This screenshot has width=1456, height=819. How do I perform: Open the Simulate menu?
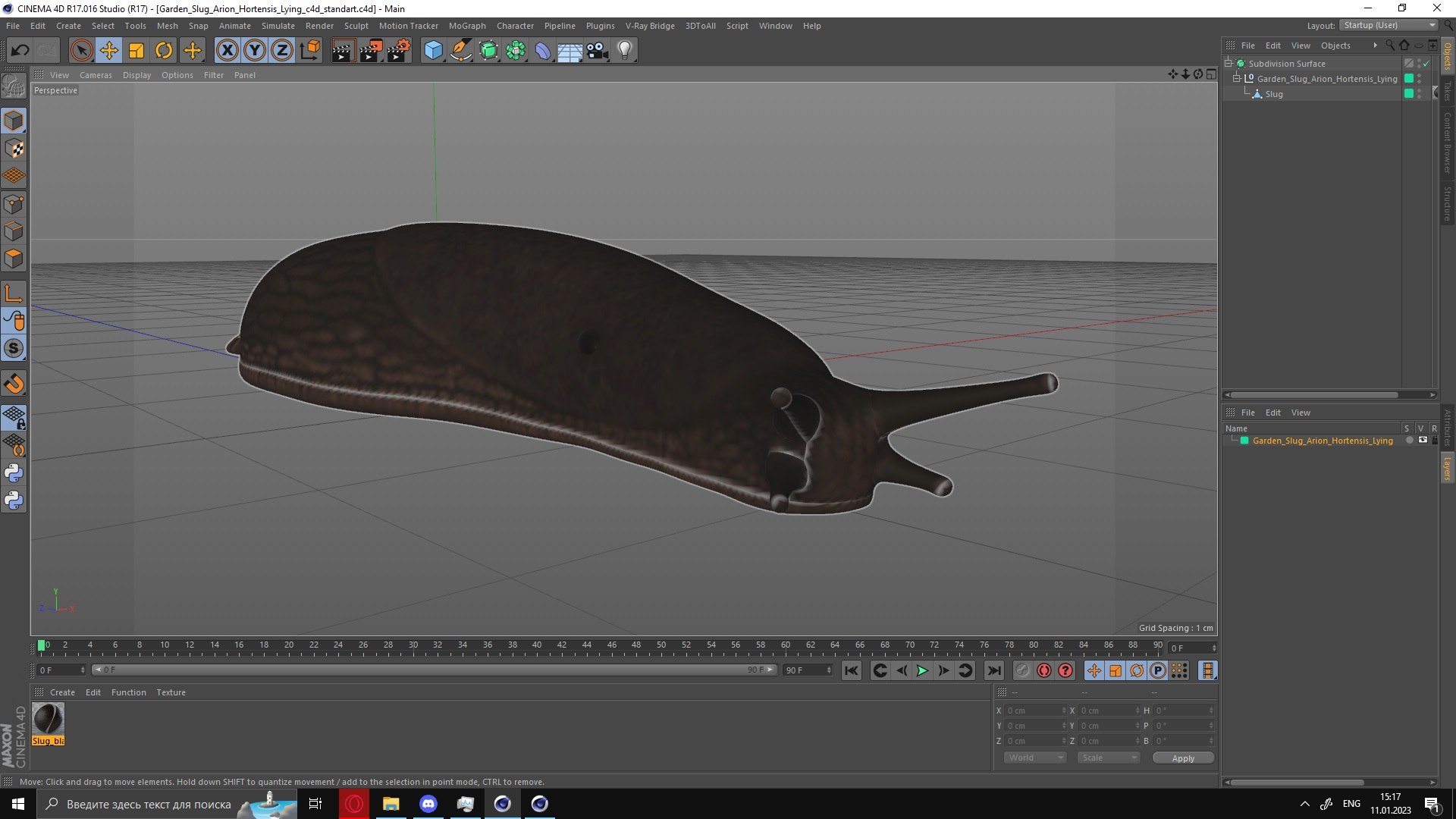tap(278, 26)
